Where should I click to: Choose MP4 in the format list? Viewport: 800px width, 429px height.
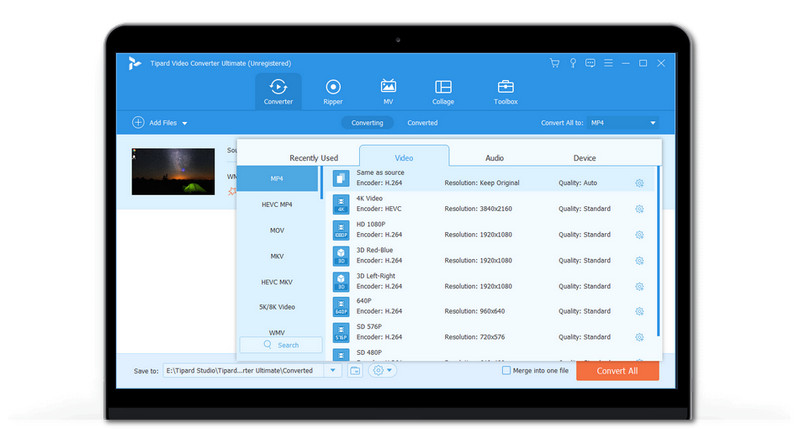(278, 179)
